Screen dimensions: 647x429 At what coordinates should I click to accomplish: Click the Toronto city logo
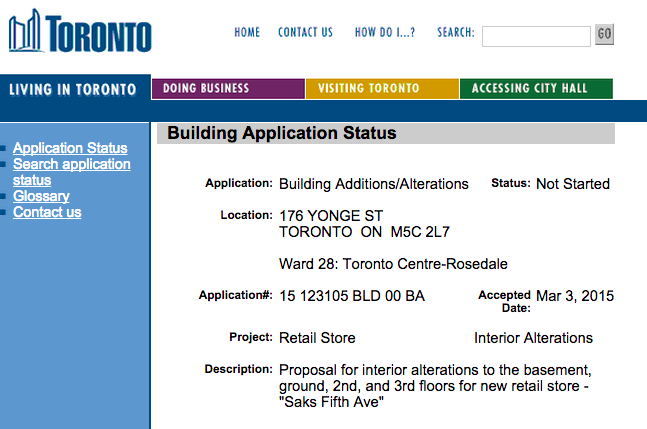[x=80, y=31]
